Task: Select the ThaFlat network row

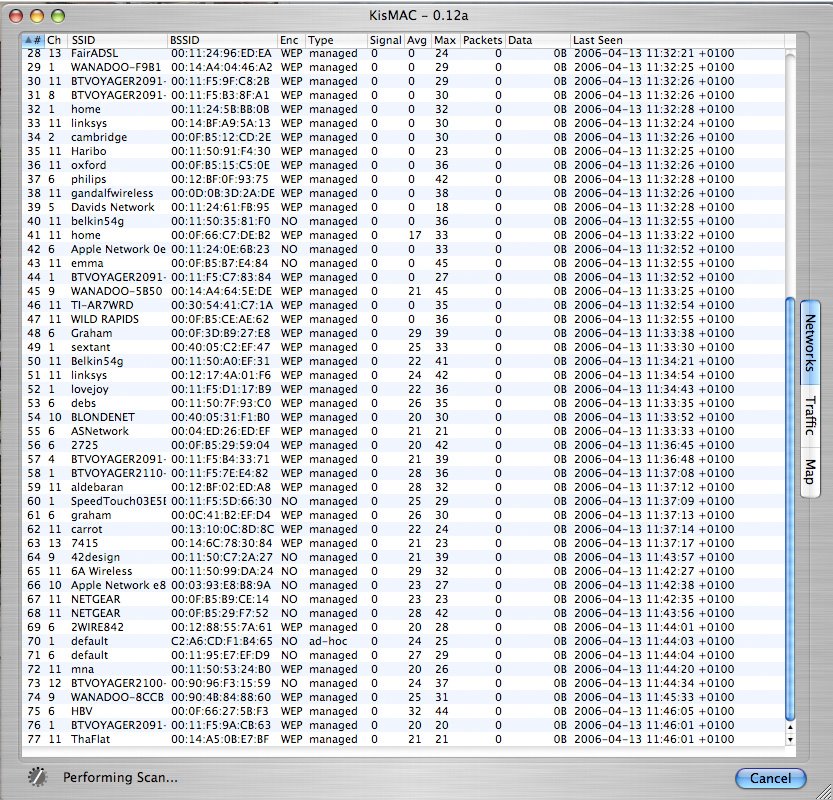Action: click(x=403, y=739)
